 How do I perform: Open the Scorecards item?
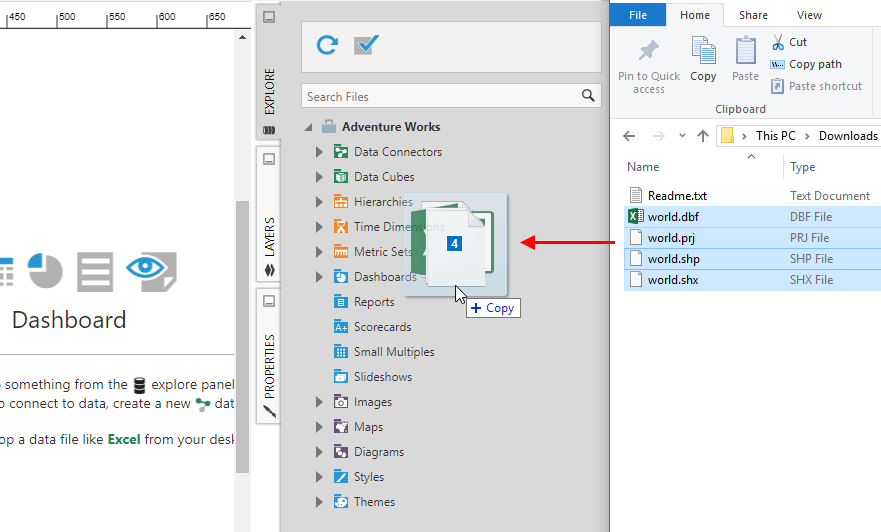[x=382, y=327]
